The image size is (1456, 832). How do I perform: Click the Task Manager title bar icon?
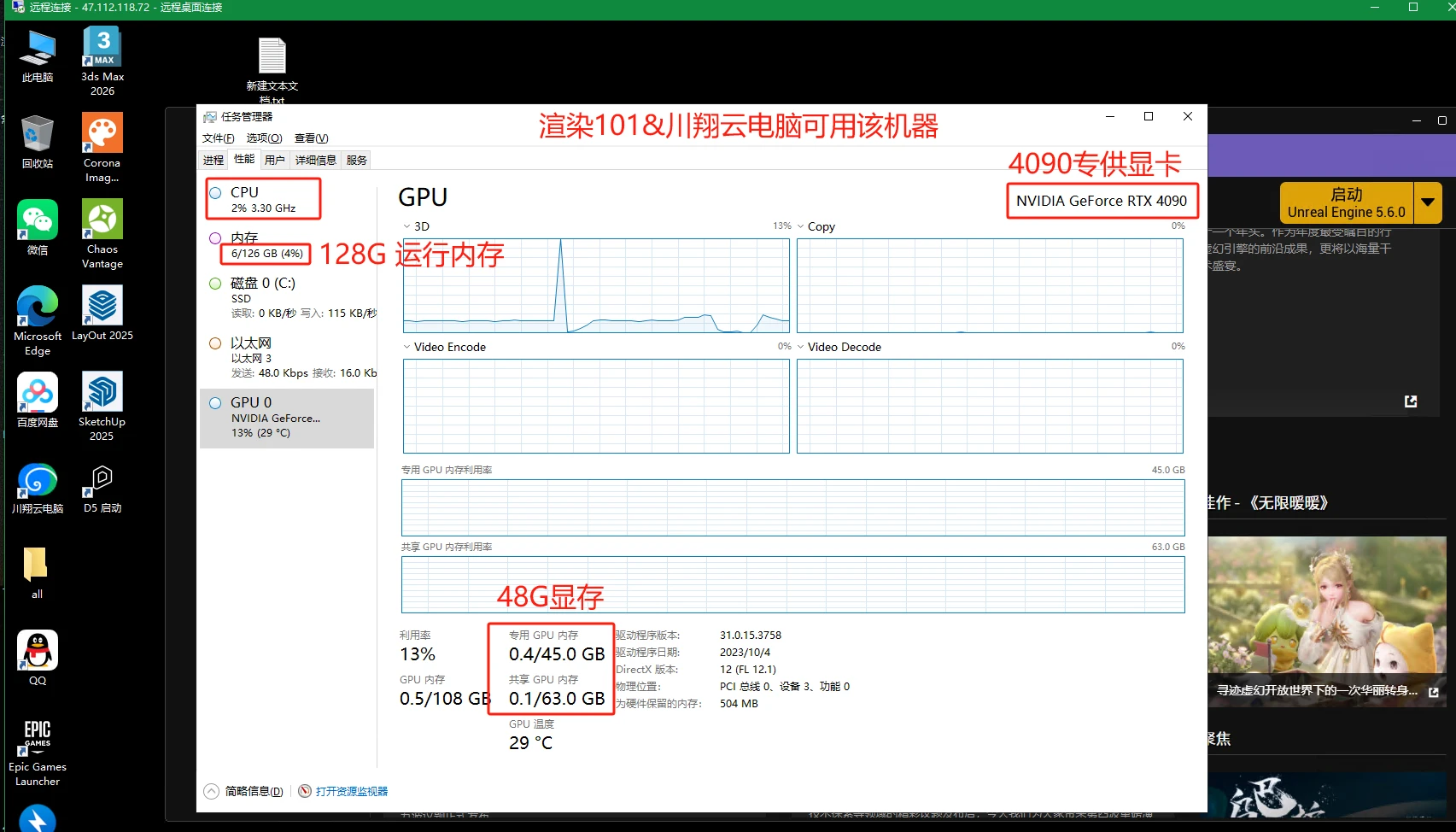[x=210, y=116]
